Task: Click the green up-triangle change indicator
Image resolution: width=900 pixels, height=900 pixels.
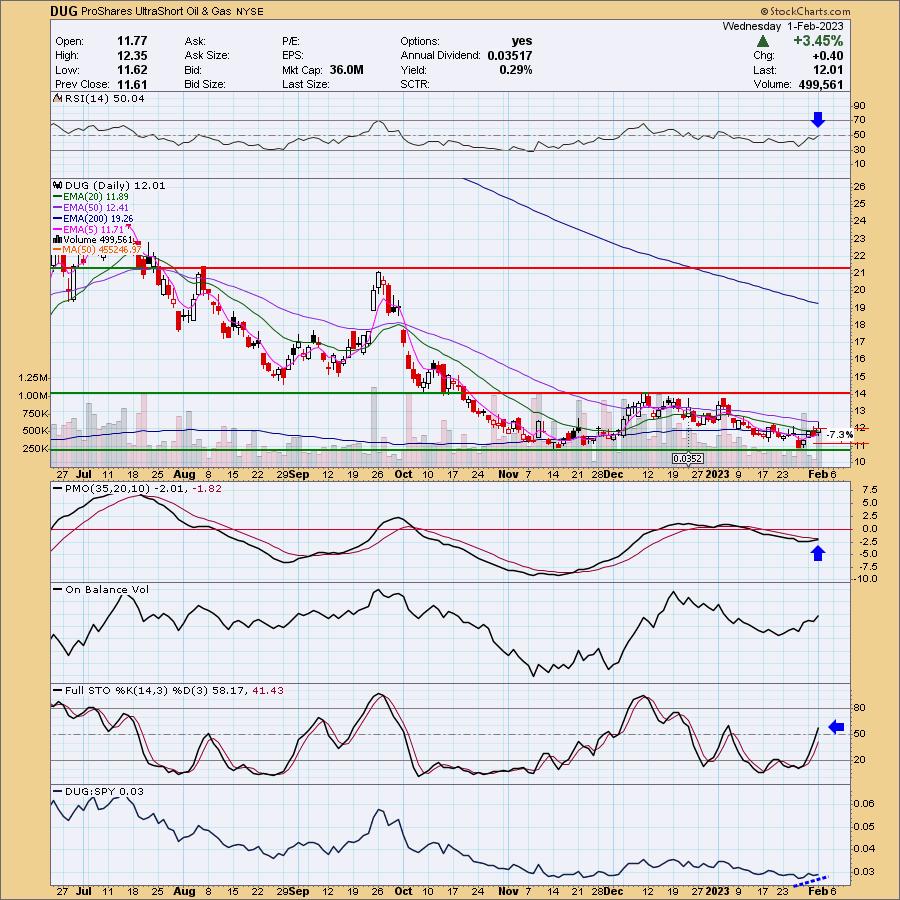Action: [762, 41]
